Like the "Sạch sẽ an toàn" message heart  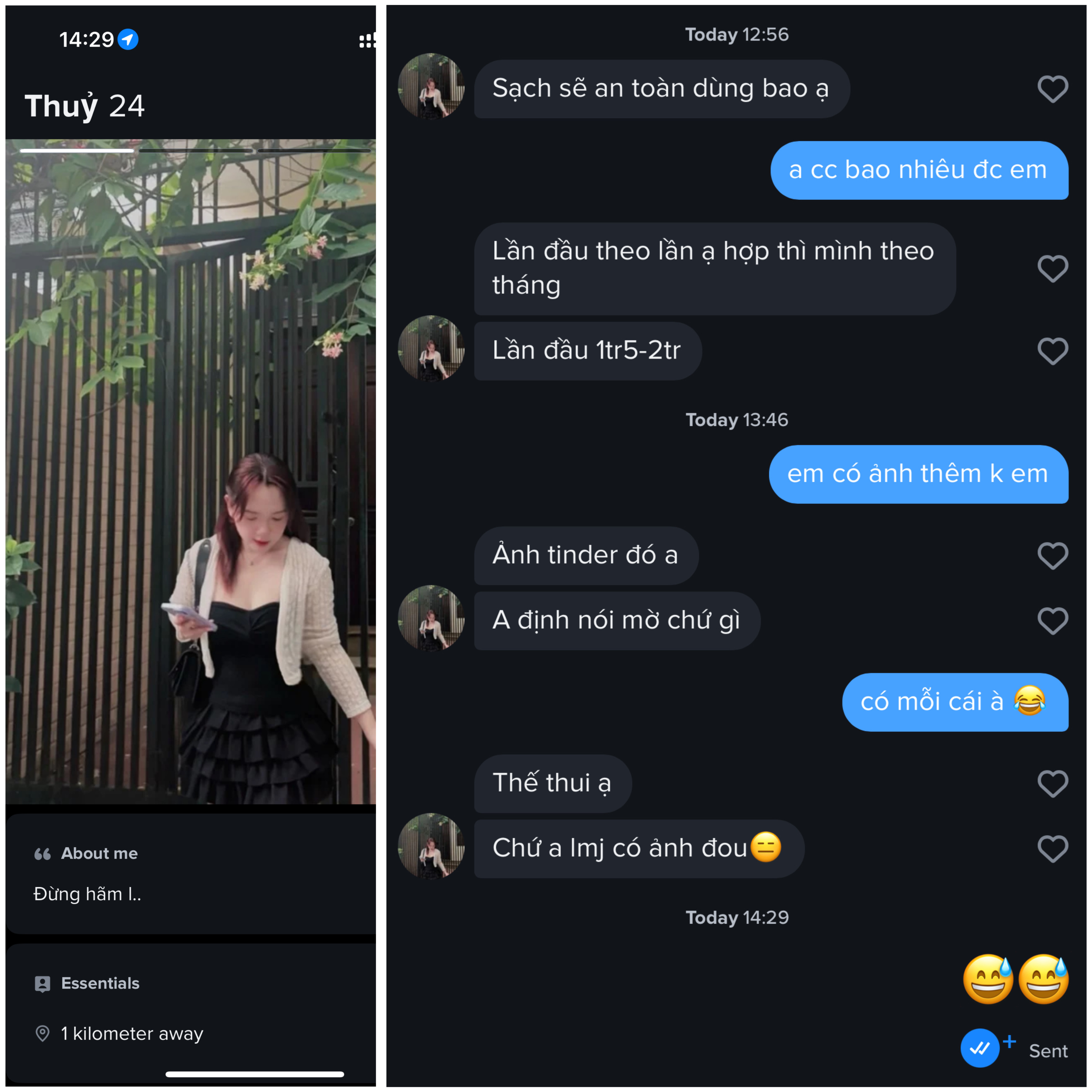point(1052,89)
